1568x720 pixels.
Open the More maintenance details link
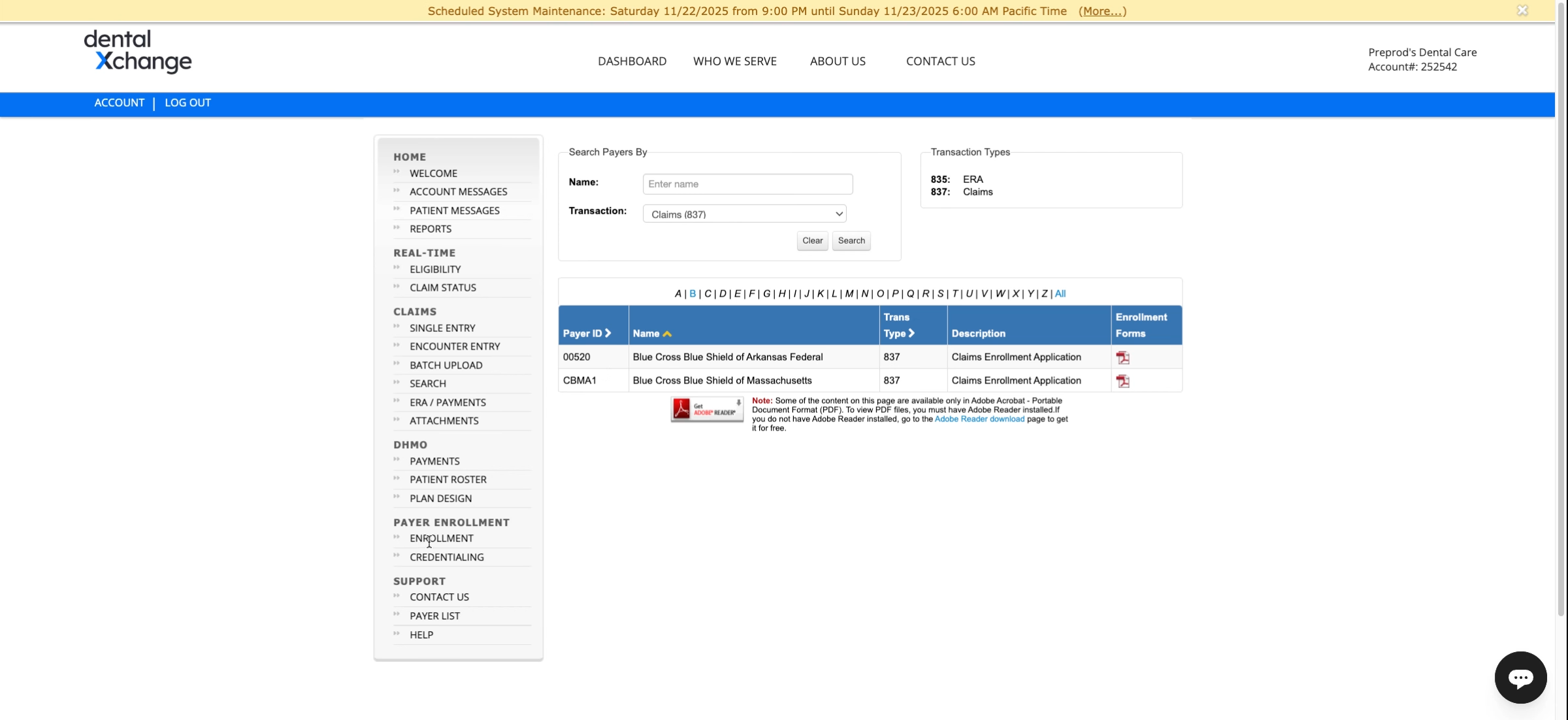(1102, 11)
